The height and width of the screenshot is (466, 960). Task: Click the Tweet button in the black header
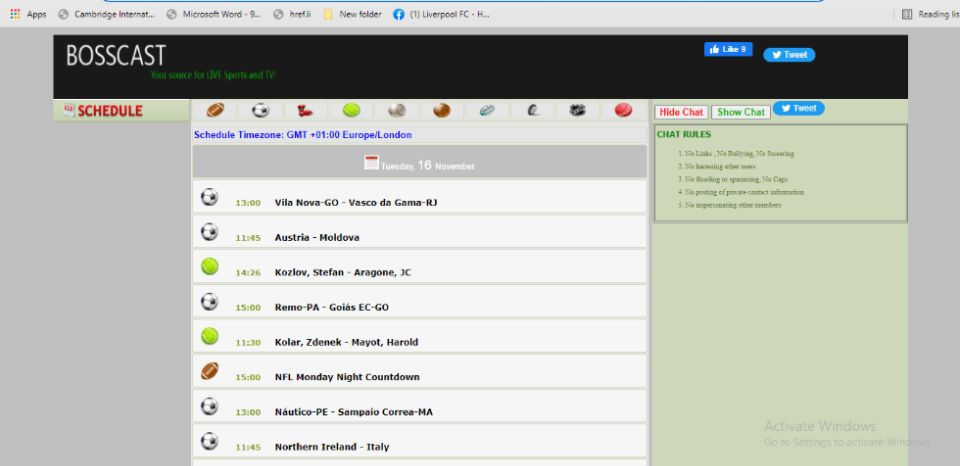tap(789, 54)
